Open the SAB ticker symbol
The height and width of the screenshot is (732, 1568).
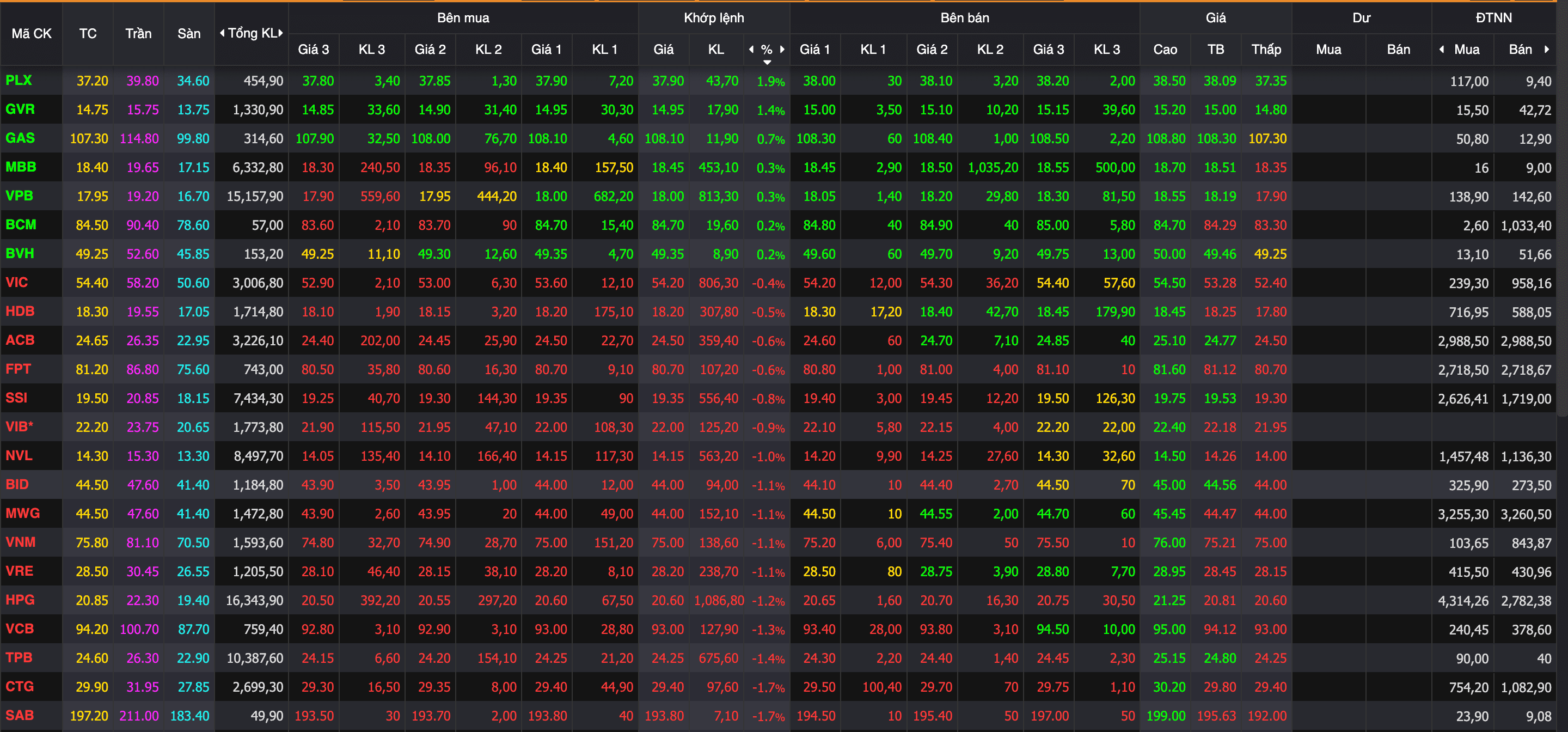click(x=20, y=715)
